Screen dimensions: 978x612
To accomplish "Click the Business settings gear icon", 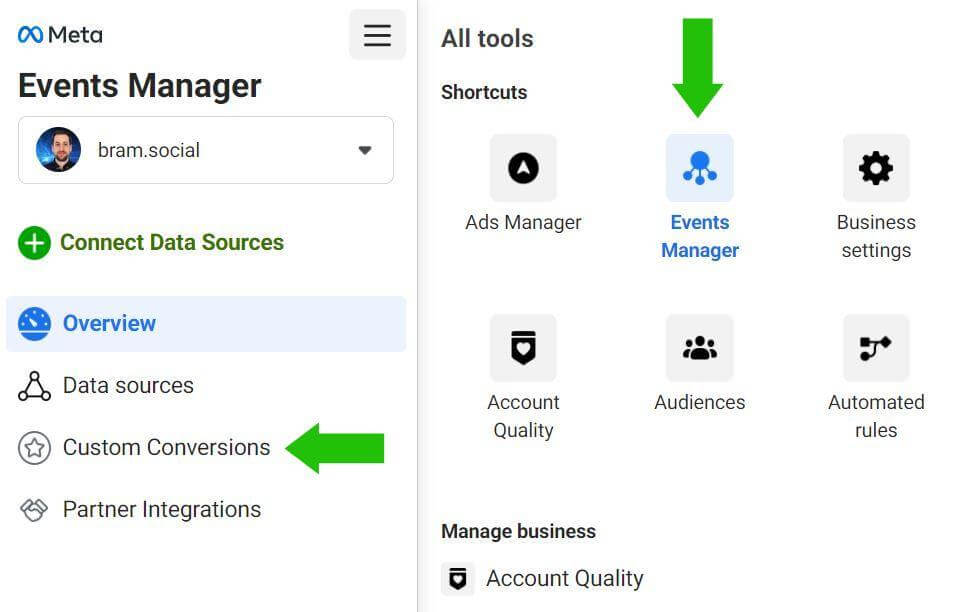I will tap(876, 168).
